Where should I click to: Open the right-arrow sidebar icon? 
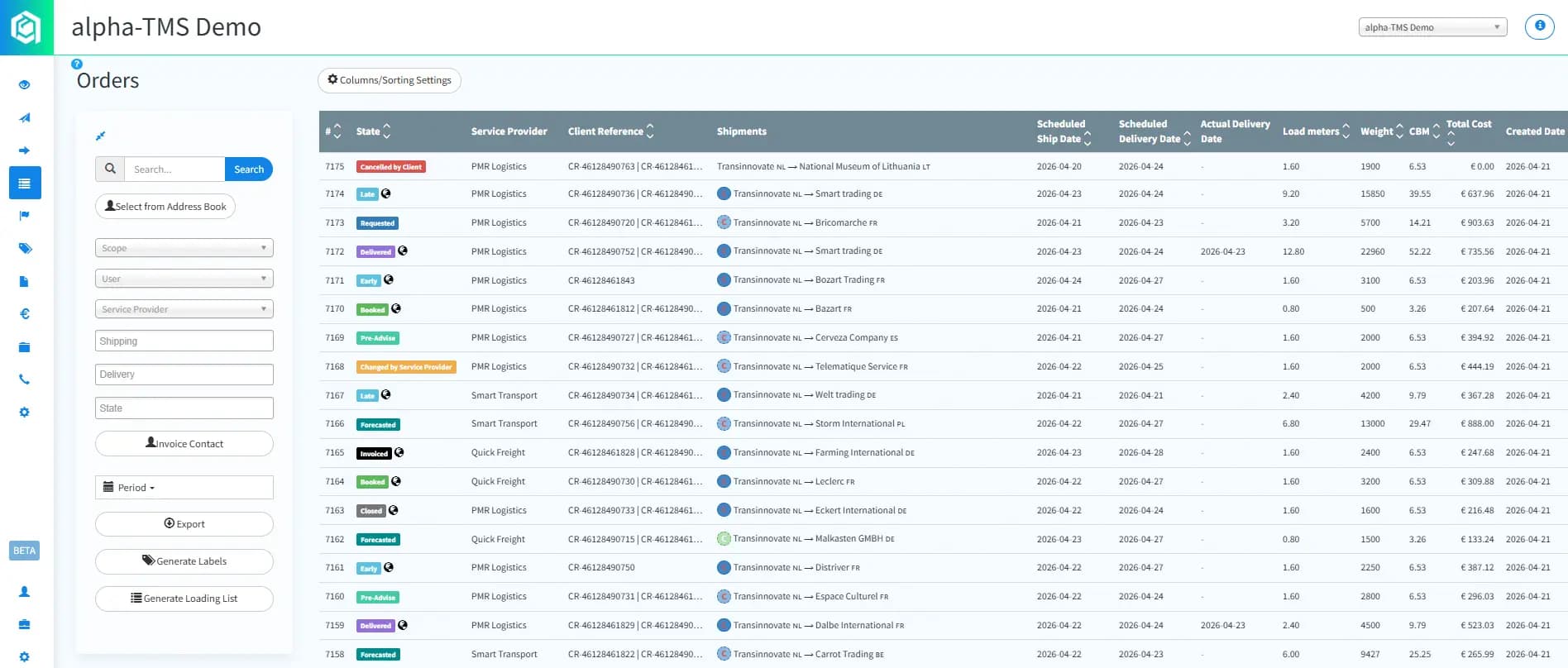click(25, 150)
